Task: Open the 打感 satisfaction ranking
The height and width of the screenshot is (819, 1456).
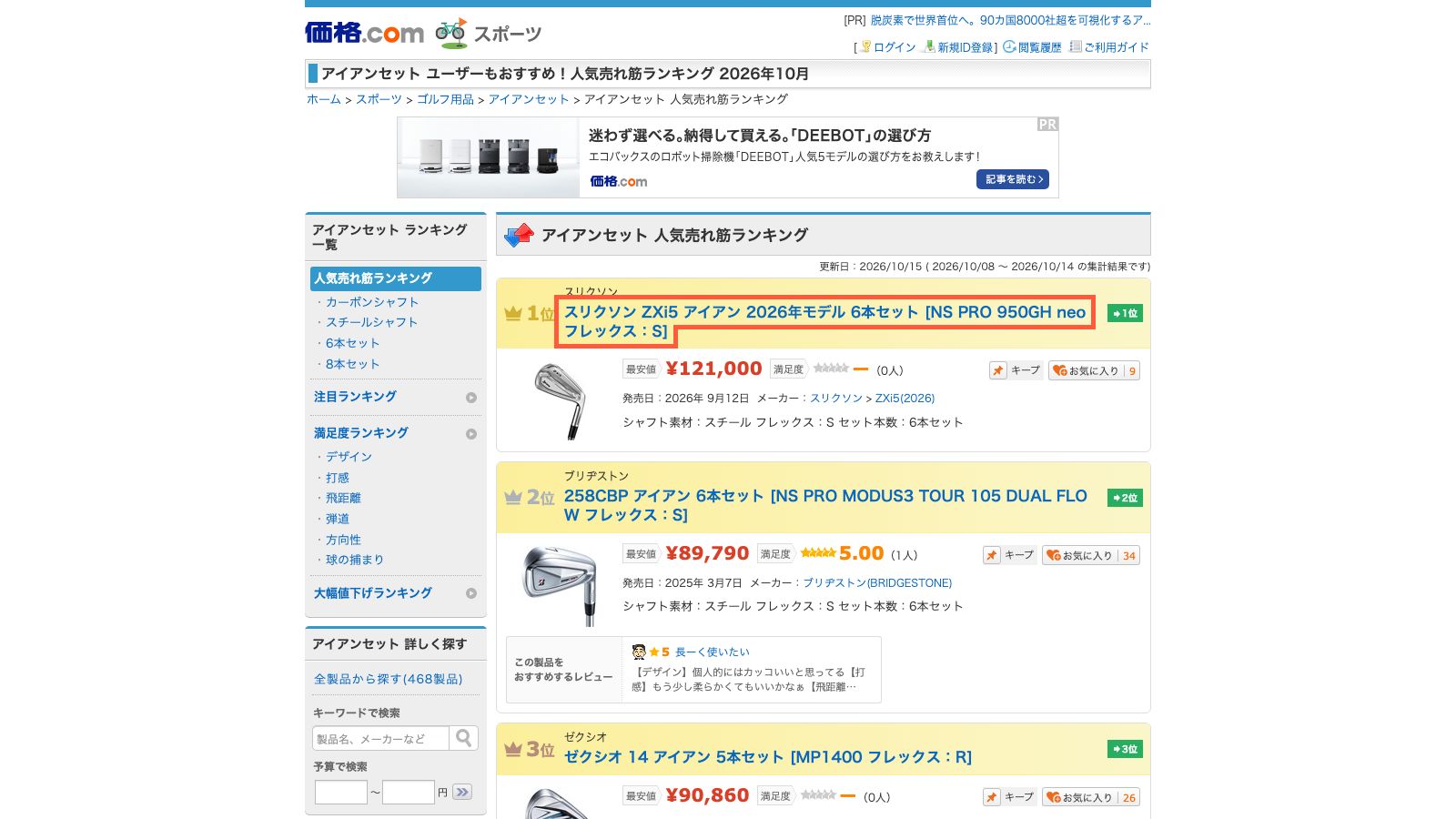Action: [338, 478]
